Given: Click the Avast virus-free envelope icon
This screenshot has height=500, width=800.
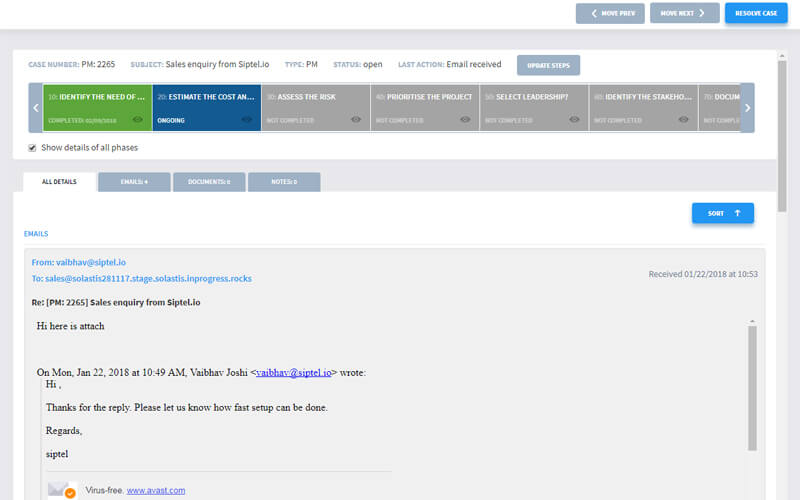Looking at the screenshot, I should tap(62, 490).
